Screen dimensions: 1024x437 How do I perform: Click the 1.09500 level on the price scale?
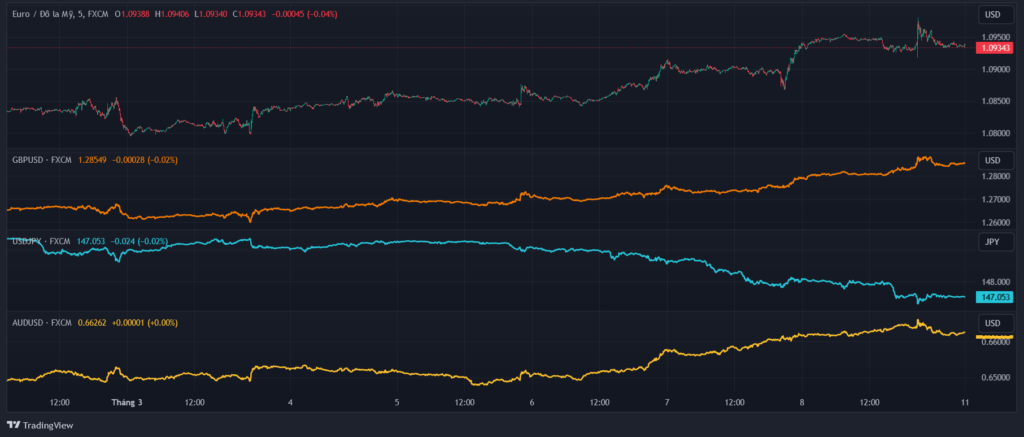pos(995,37)
